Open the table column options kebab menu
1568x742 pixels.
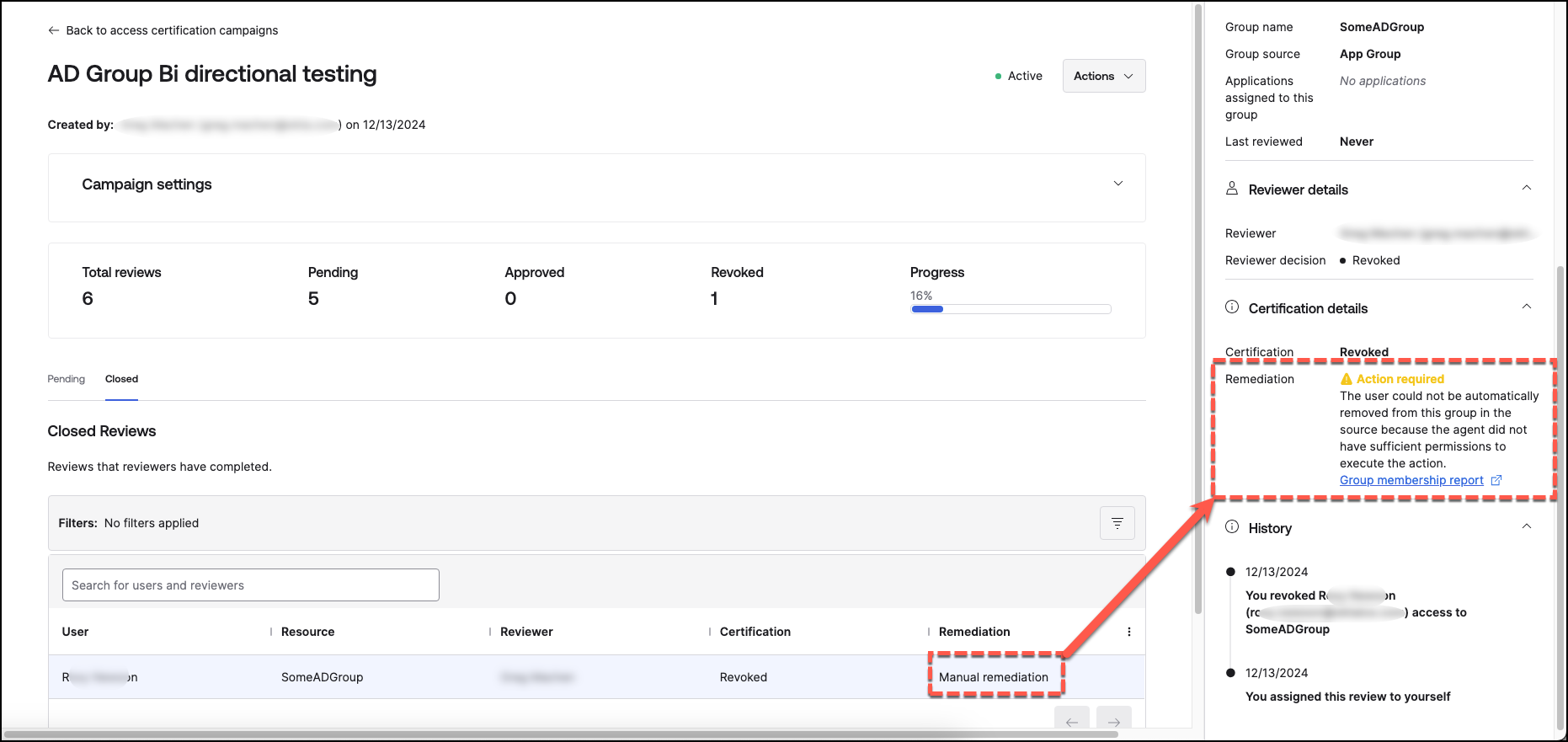[x=1128, y=632]
